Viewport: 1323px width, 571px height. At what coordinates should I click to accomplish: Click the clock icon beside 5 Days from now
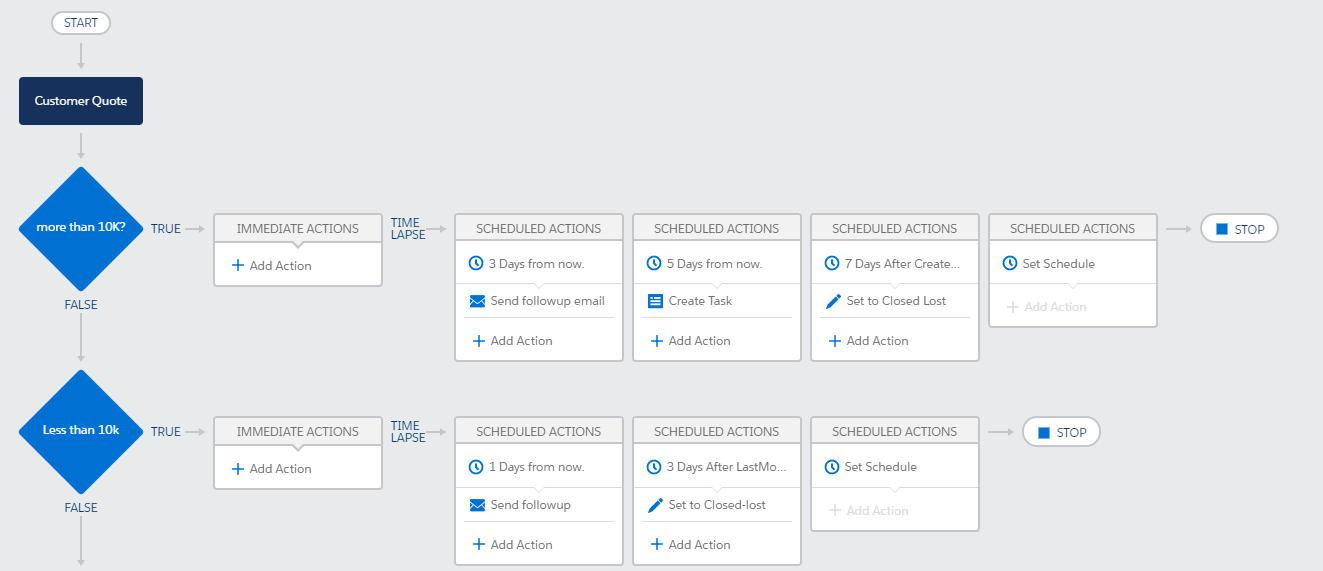coord(654,264)
